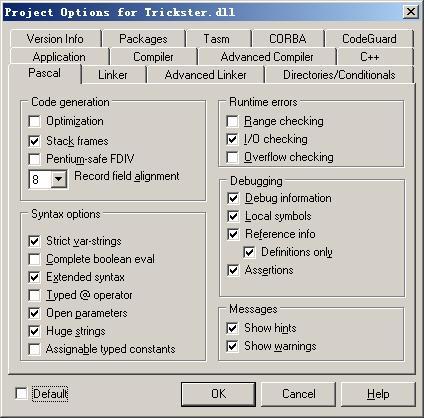The height and width of the screenshot is (418, 424).
Task: Uncheck Stack frames option
Action: tap(34, 141)
